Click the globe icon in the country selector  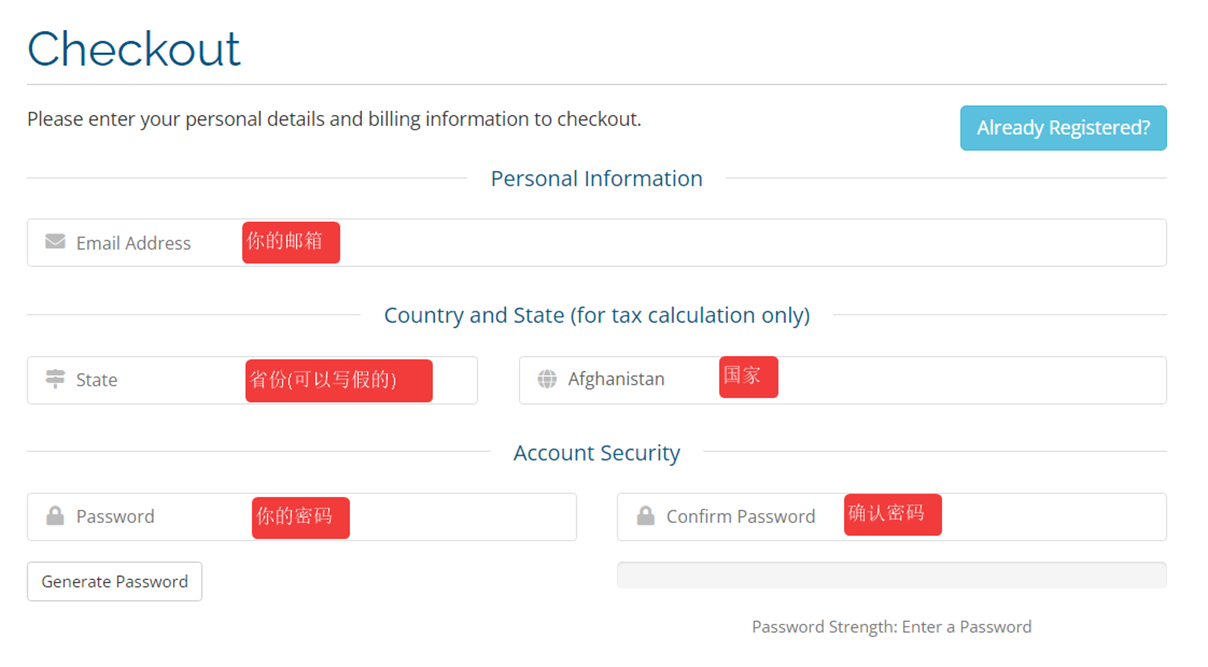(x=547, y=380)
